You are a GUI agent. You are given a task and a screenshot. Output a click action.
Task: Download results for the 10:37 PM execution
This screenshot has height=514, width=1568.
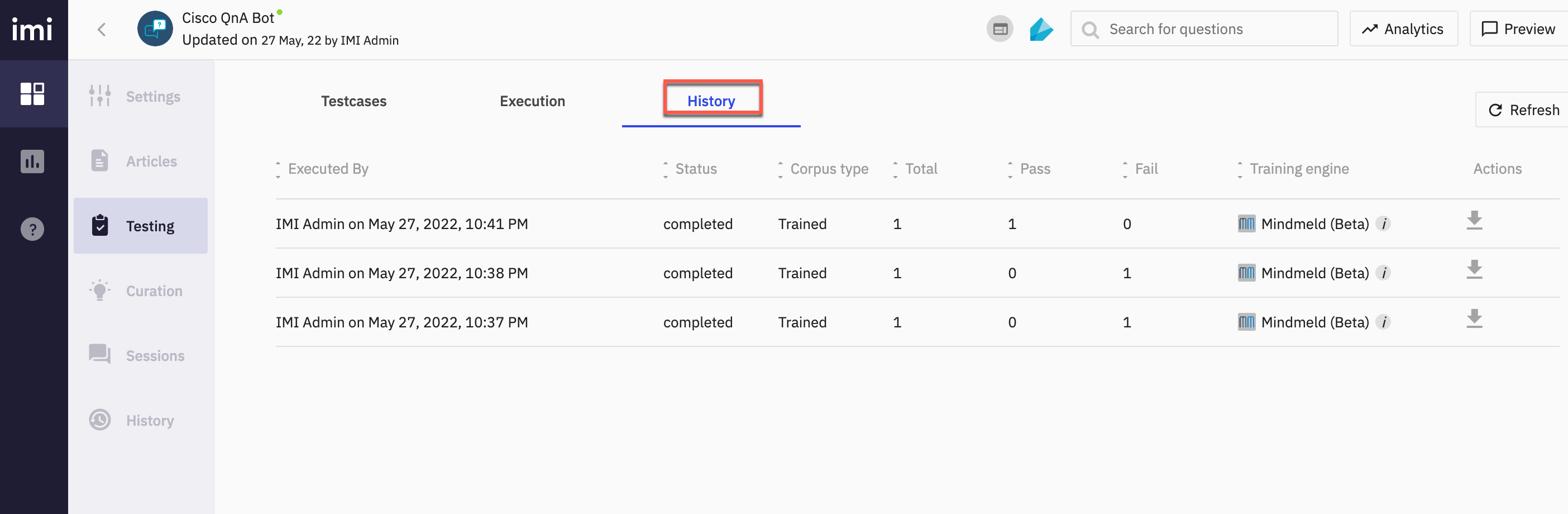[x=1474, y=318]
